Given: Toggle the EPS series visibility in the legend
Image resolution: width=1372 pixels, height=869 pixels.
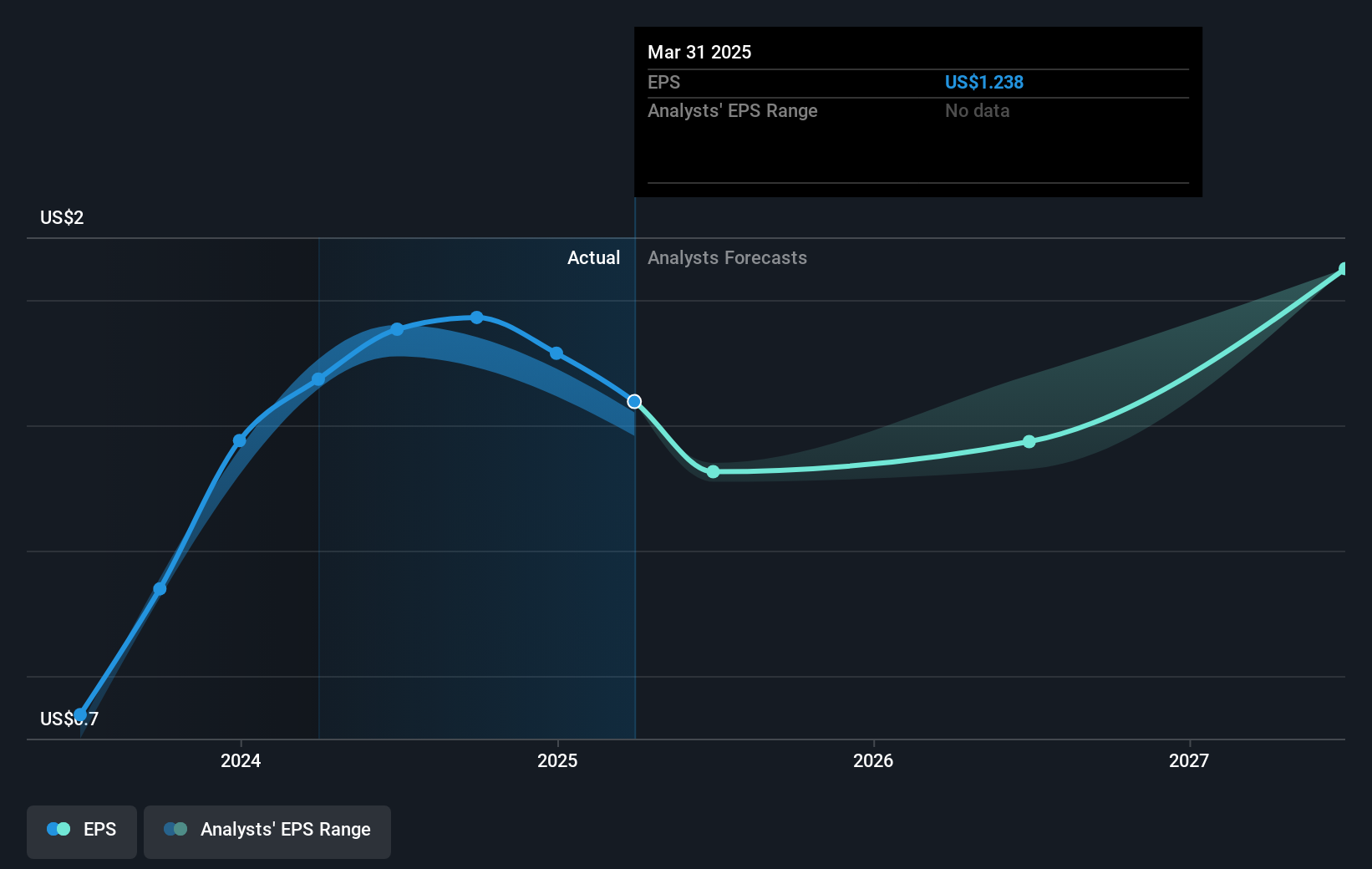Looking at the screenshot, I should tap(81, 831).
